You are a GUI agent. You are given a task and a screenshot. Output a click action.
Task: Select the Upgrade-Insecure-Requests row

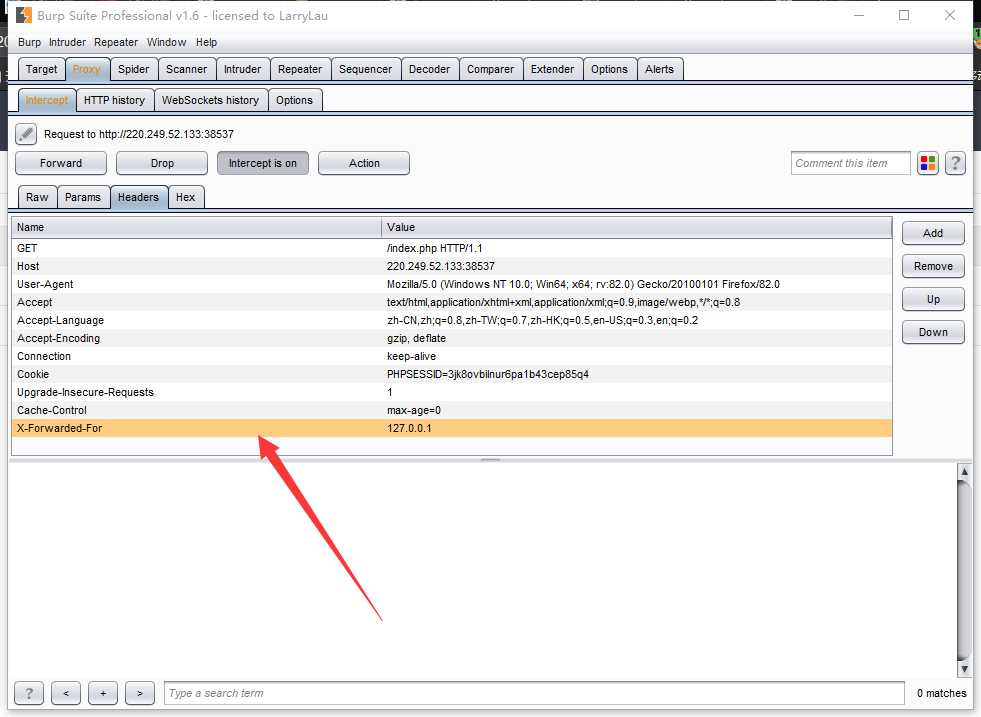[452, 392]
